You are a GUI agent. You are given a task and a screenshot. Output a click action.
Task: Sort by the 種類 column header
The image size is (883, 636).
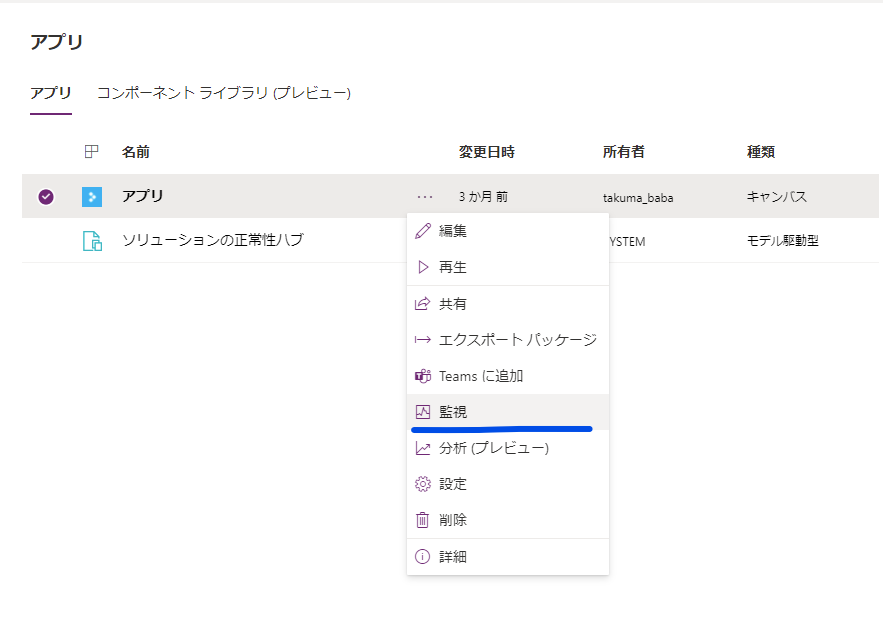click(x=761, y=152)
